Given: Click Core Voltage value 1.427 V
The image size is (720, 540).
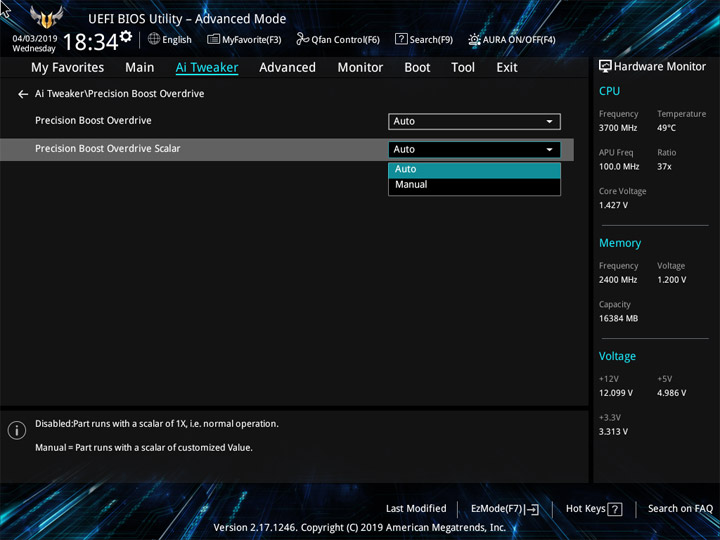Looking at the screenshot, I should [613, 205].
